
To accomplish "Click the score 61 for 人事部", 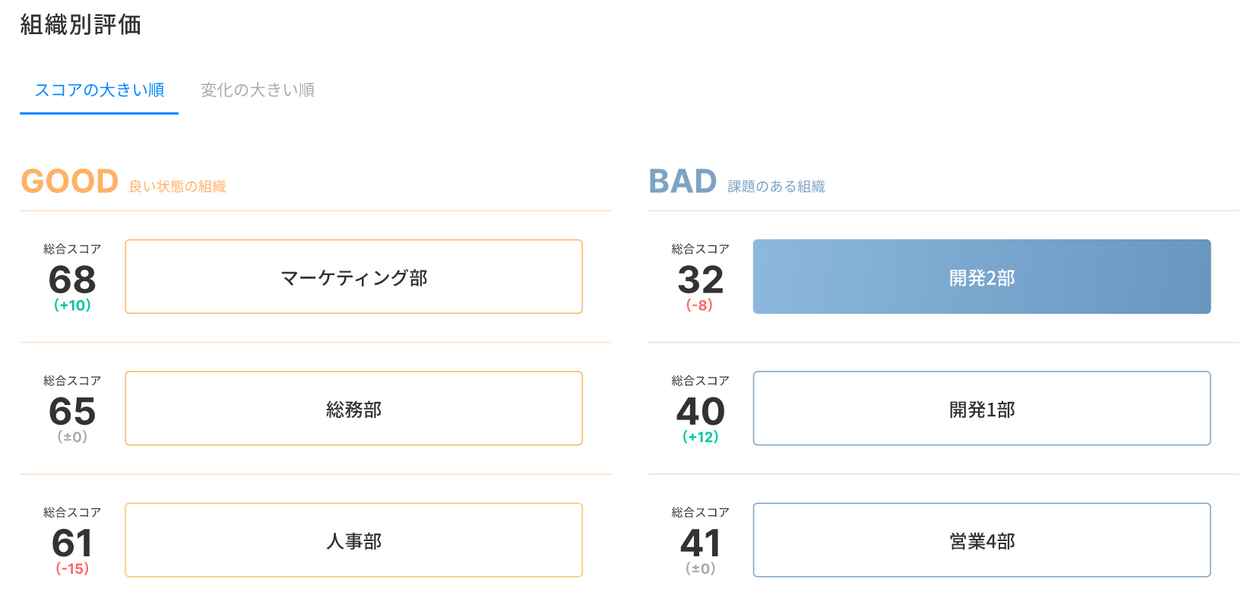I will [x=72, y=543].
